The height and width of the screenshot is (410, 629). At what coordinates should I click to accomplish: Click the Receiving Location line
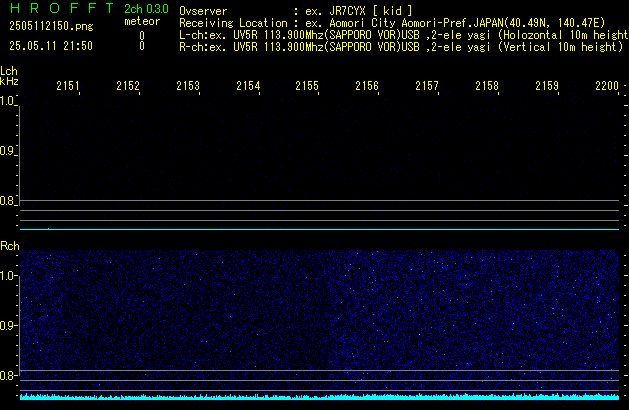[392, 23]
